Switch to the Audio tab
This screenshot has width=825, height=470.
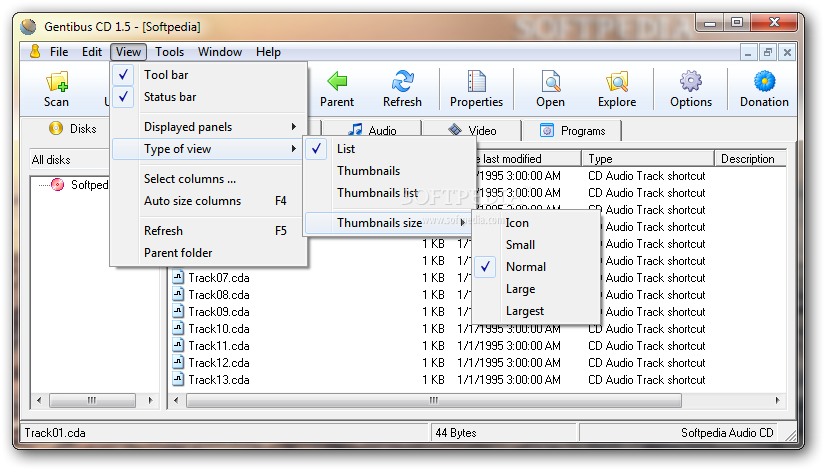(x=372, y=131)
